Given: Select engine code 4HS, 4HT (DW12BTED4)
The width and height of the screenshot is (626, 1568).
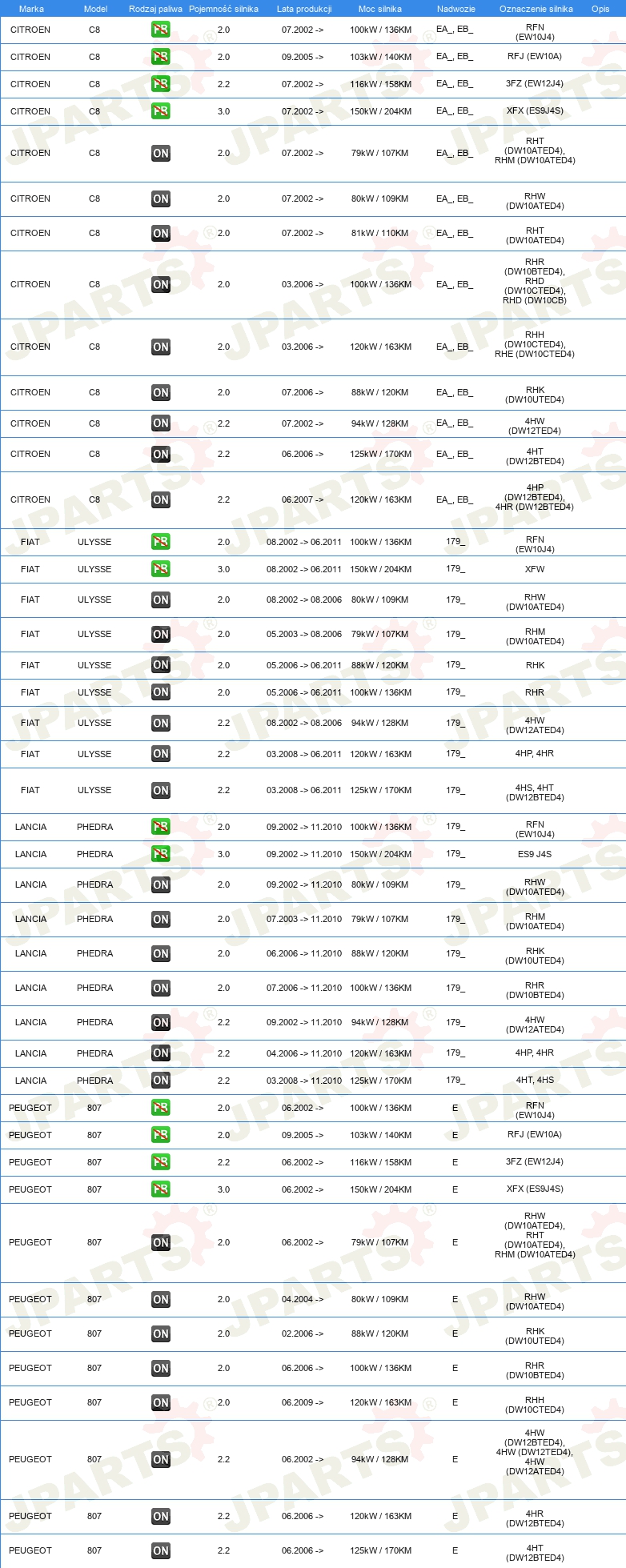Looking at the screenshot, I should (x=535, y=792).
